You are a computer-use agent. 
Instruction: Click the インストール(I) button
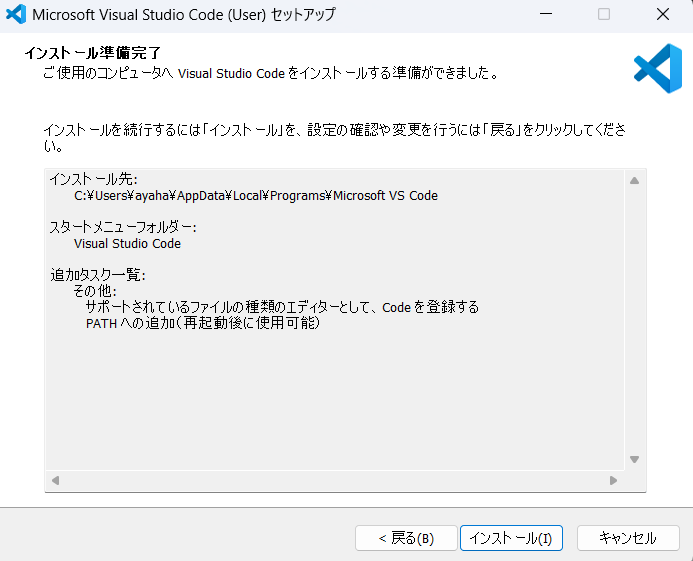511,538
